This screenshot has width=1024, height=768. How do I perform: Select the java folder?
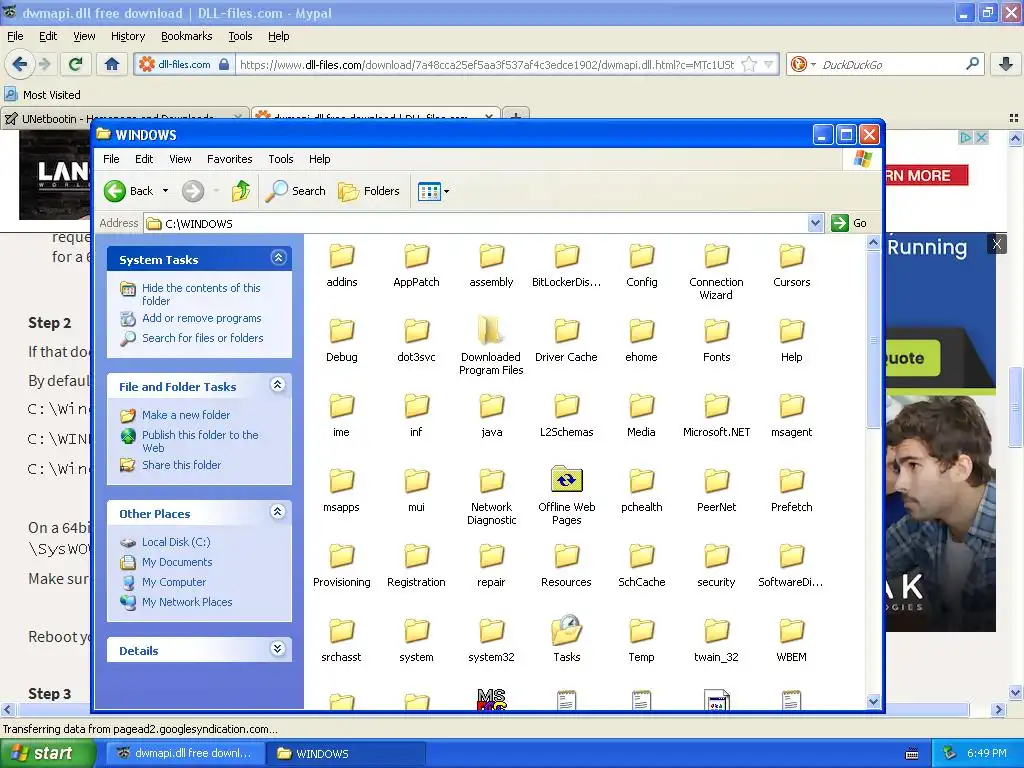[x=491, y=415]
